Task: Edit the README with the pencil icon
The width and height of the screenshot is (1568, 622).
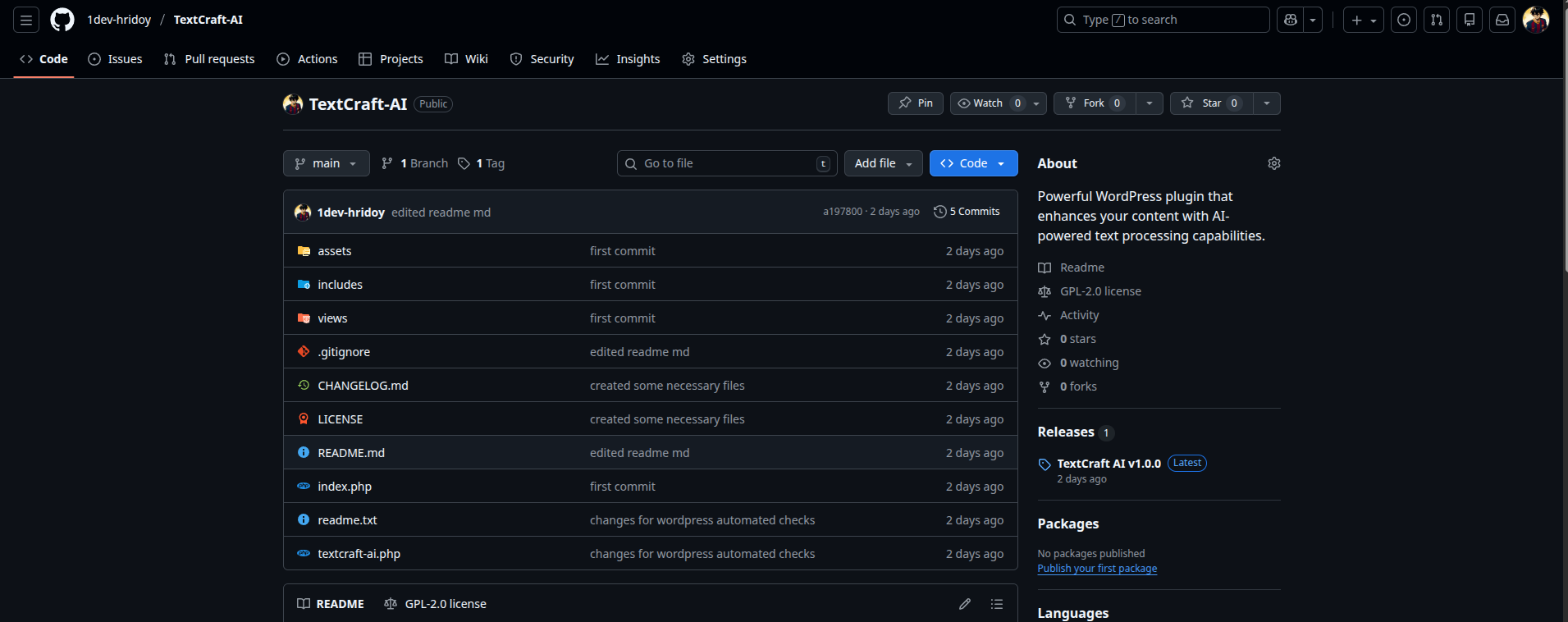Action: click(965, 604)
